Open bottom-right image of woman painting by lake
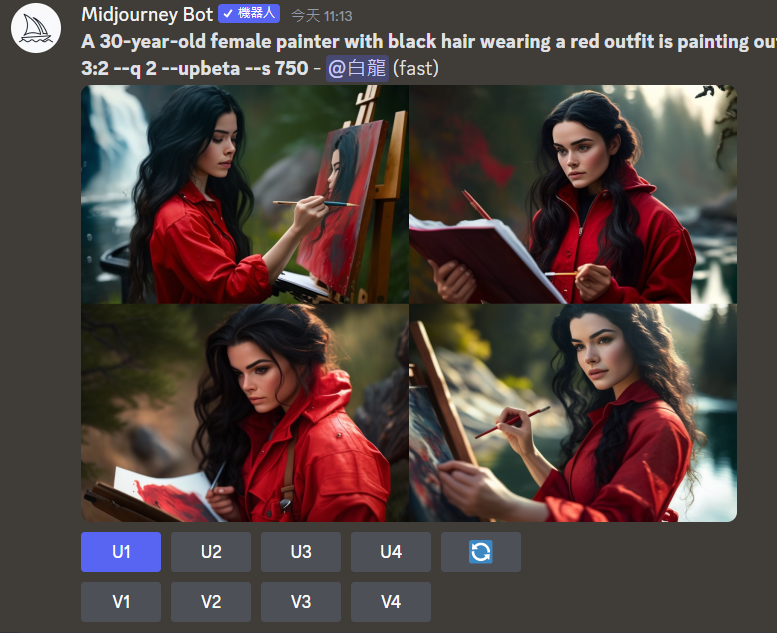The image size is (777, 633). click(573, 413)
